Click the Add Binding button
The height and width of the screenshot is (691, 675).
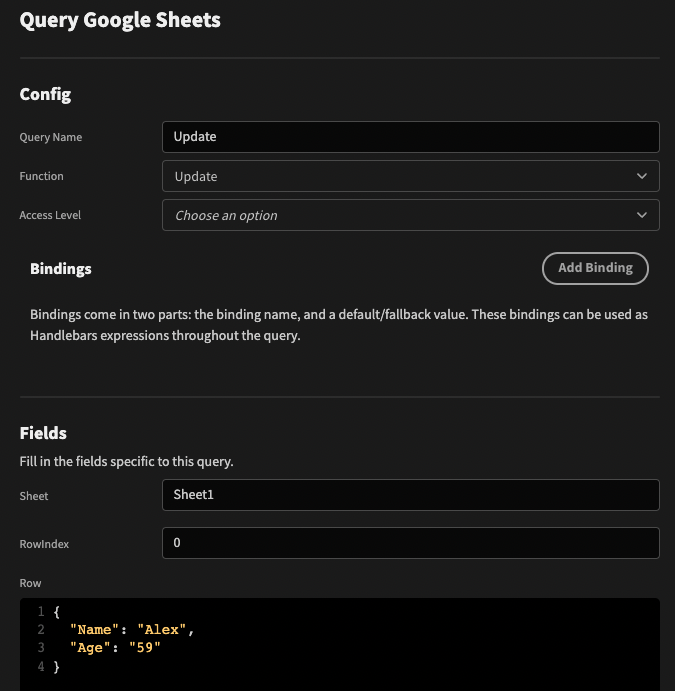[595, 268]
